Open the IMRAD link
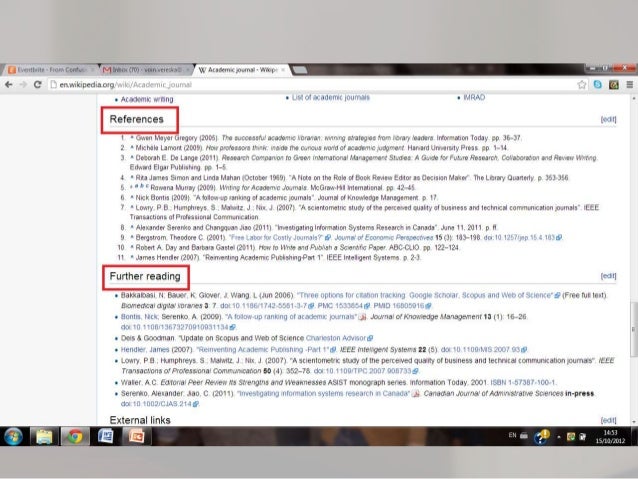This screenshot has width=638, height=479. 474,98
